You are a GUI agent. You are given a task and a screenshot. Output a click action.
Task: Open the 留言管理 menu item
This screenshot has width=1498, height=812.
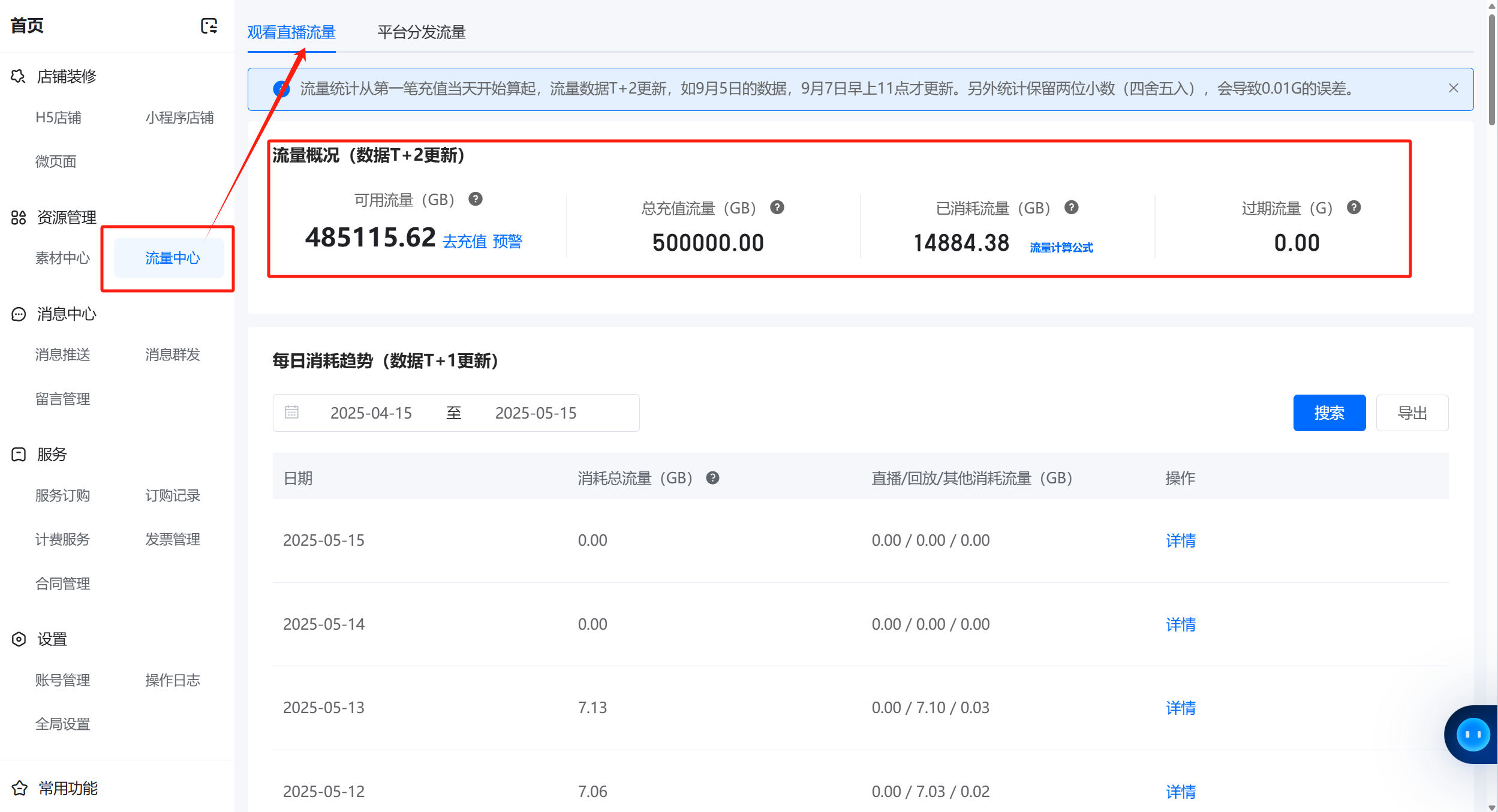click(62, 399)
